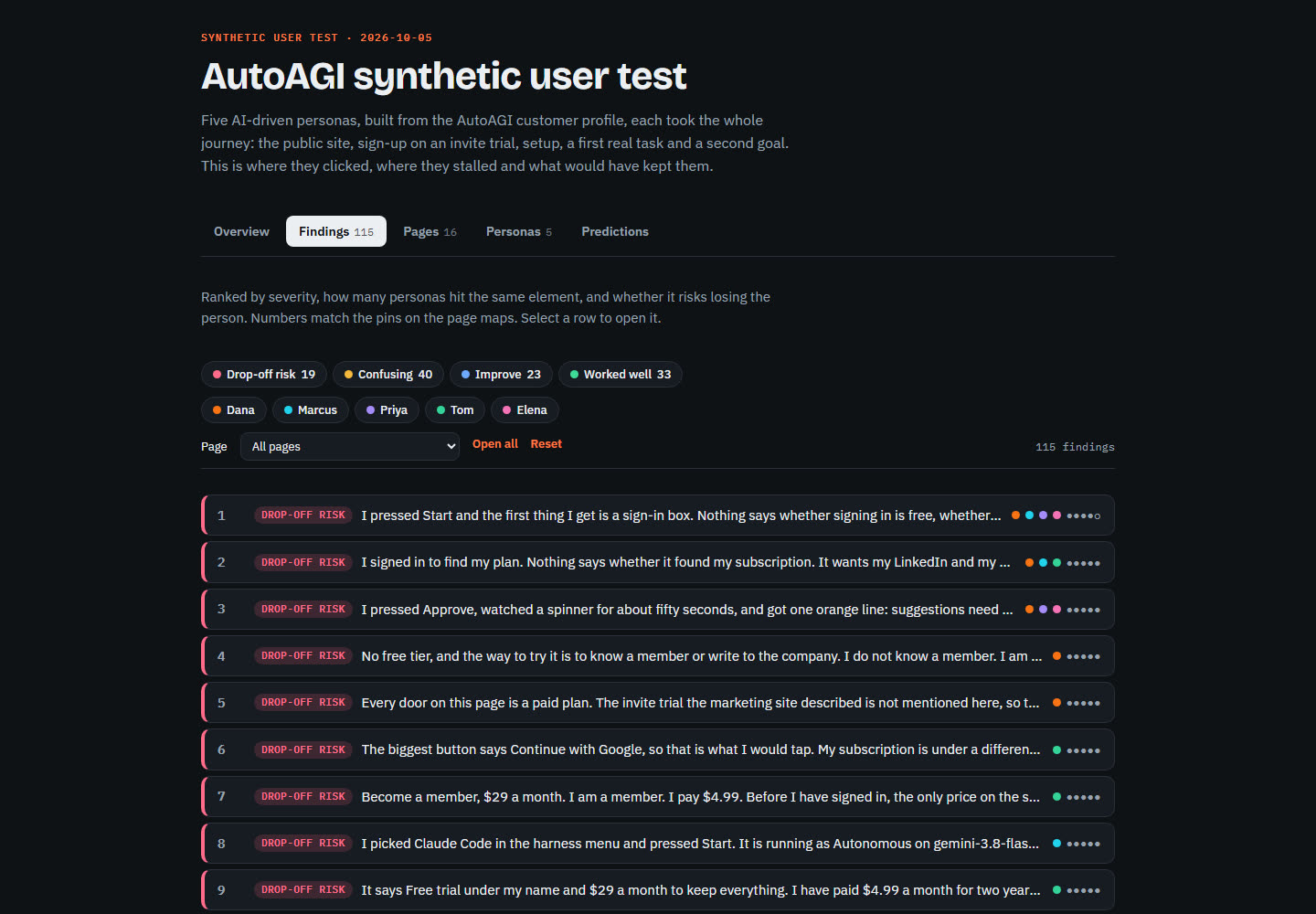Click the AutoAGI synthetic user test heading
The image size is (1316, 914).
(443, 76)
